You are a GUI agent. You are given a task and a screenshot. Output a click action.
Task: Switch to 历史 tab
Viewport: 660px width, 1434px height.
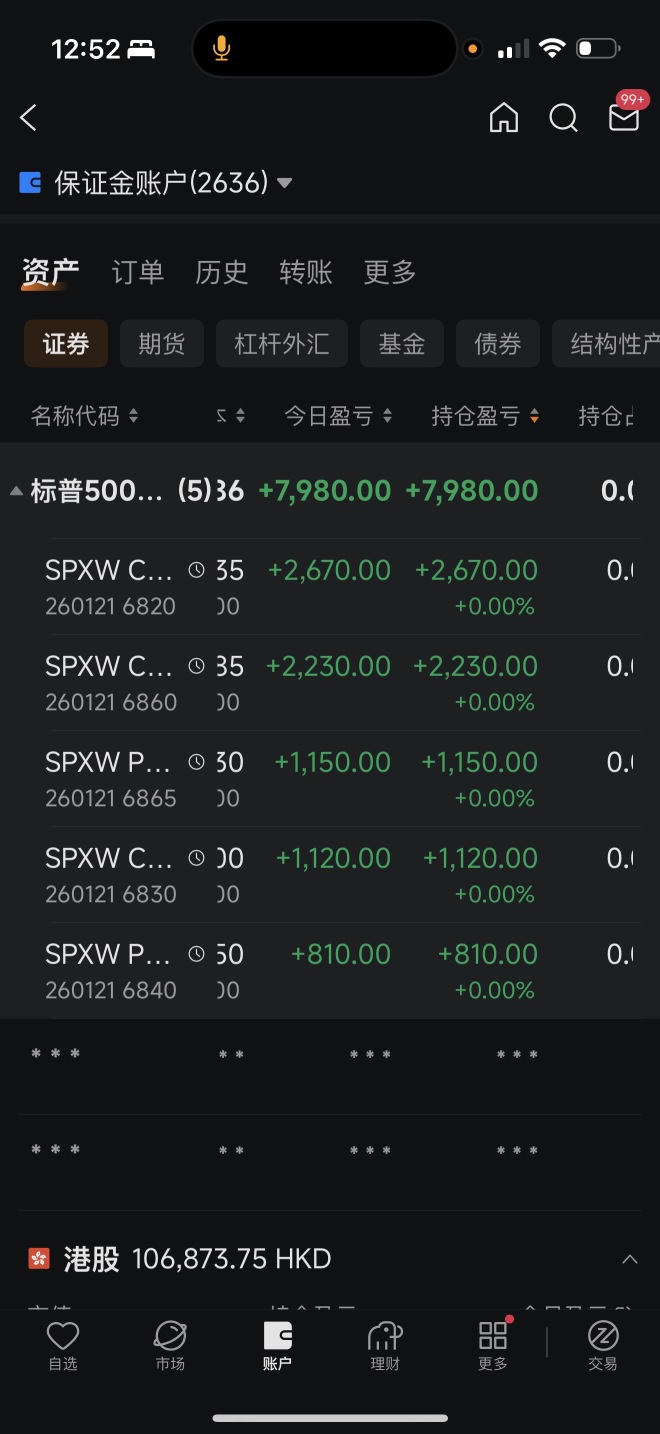point(222,272)
